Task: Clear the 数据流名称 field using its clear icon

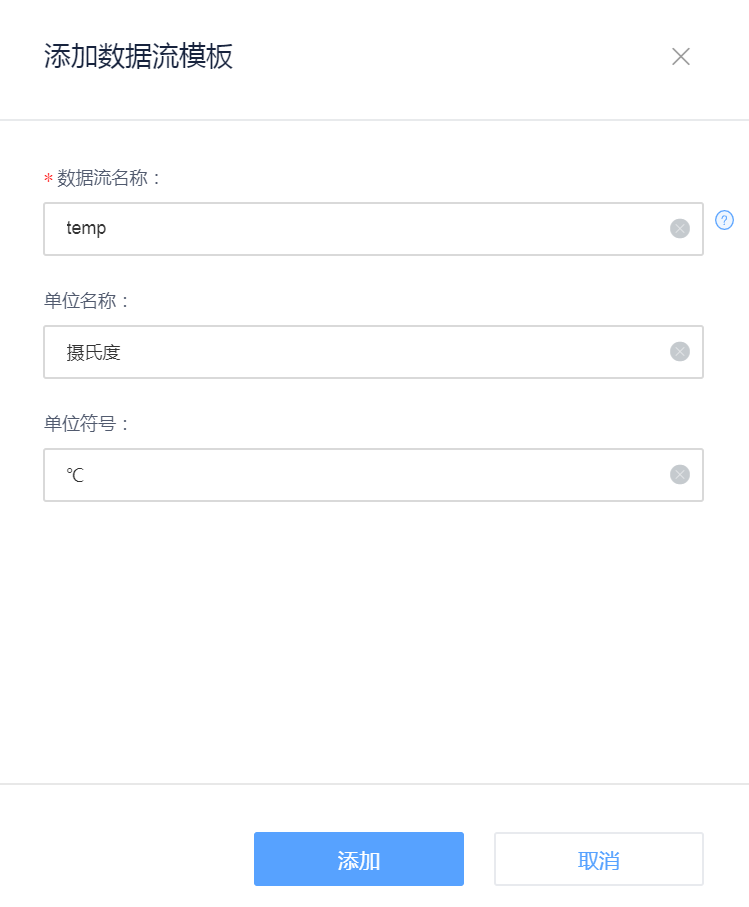Action: coord(680,229)
